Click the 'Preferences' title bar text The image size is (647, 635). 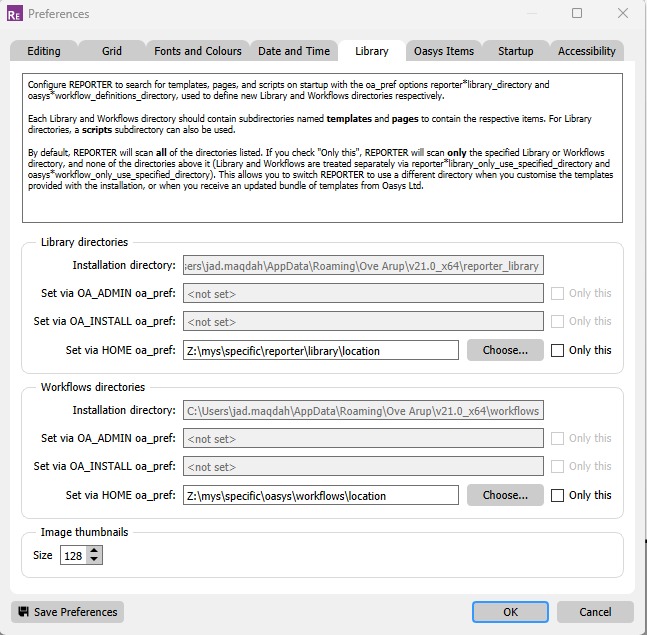pyautogui.click(x=59, y=14)
